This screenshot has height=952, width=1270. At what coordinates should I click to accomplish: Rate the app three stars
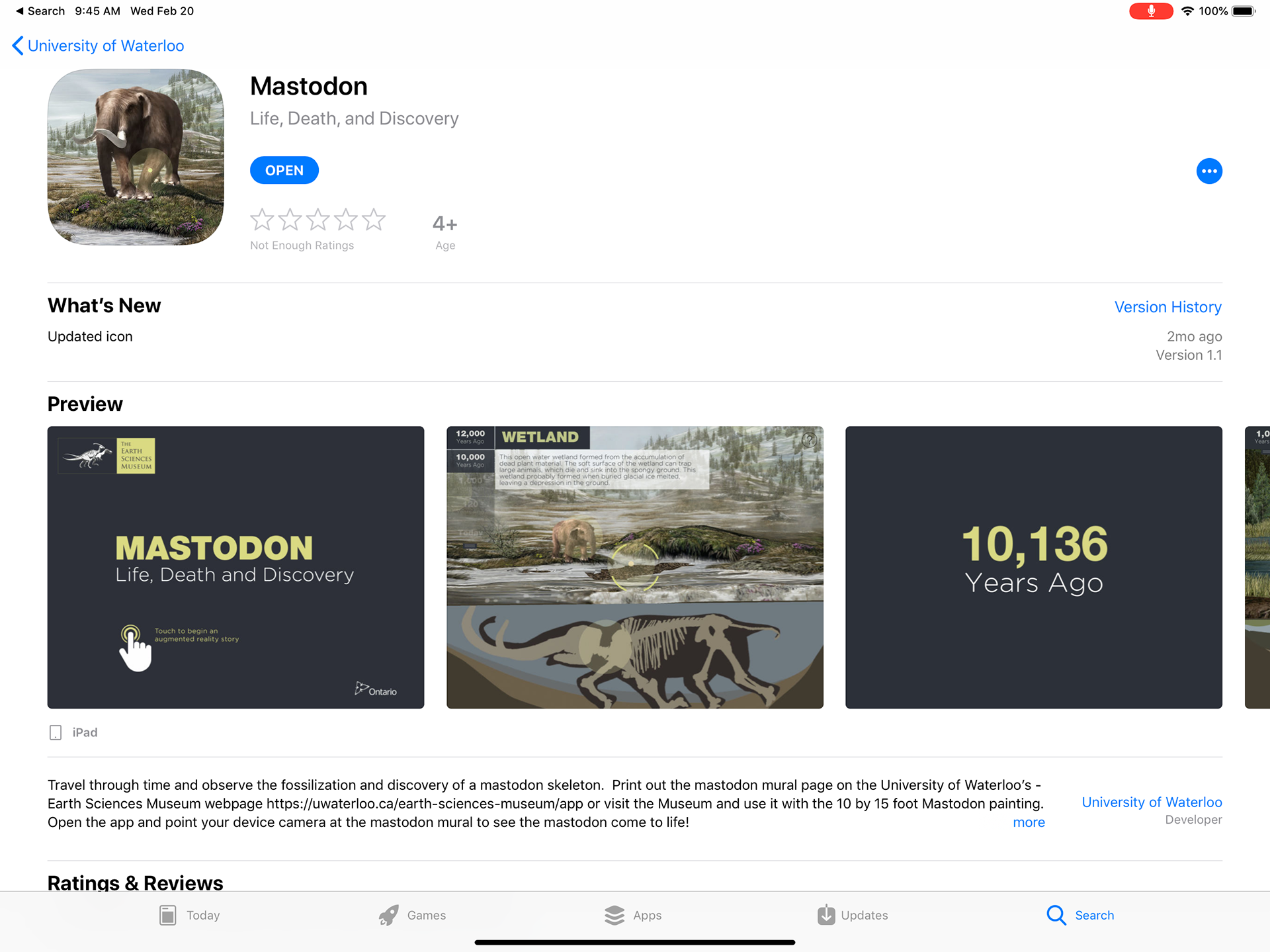click(x=318, y=220)
